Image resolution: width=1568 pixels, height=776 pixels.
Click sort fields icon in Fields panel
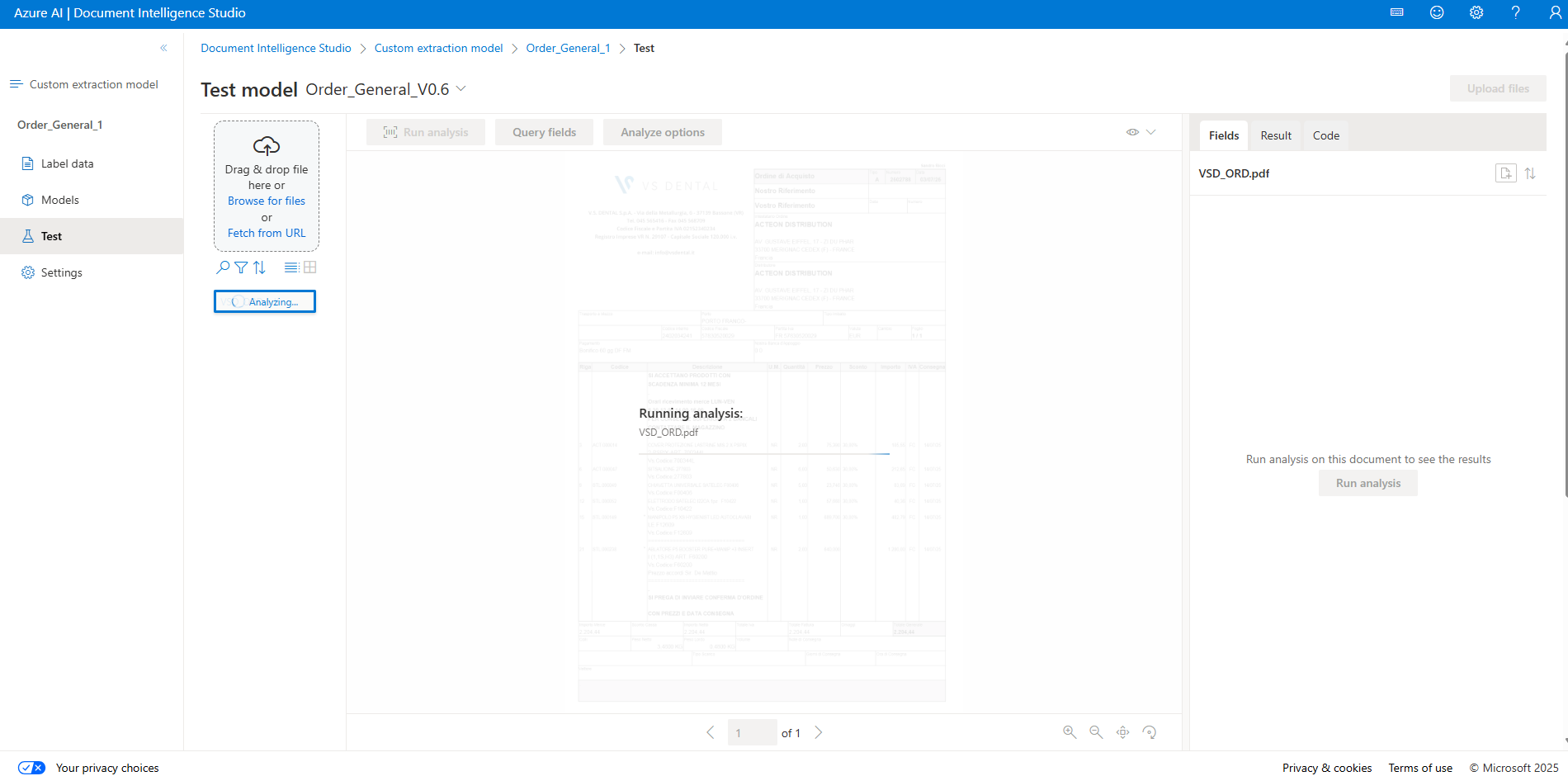click(1530, 173)
